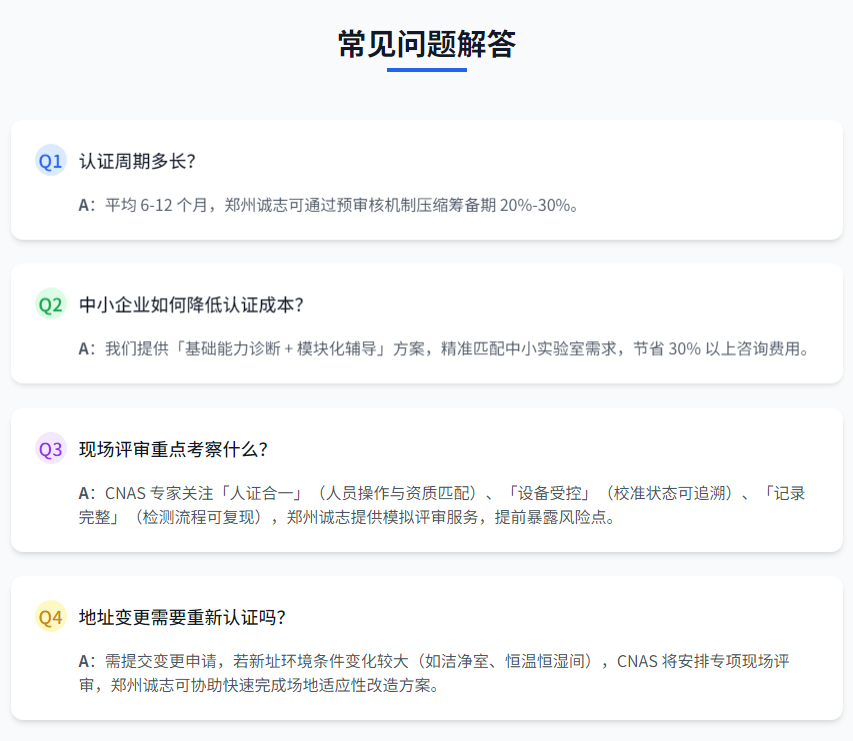Click the "A:" label in Q3 answer
This screenshot has height=741, width=853.
pos(87,493)
